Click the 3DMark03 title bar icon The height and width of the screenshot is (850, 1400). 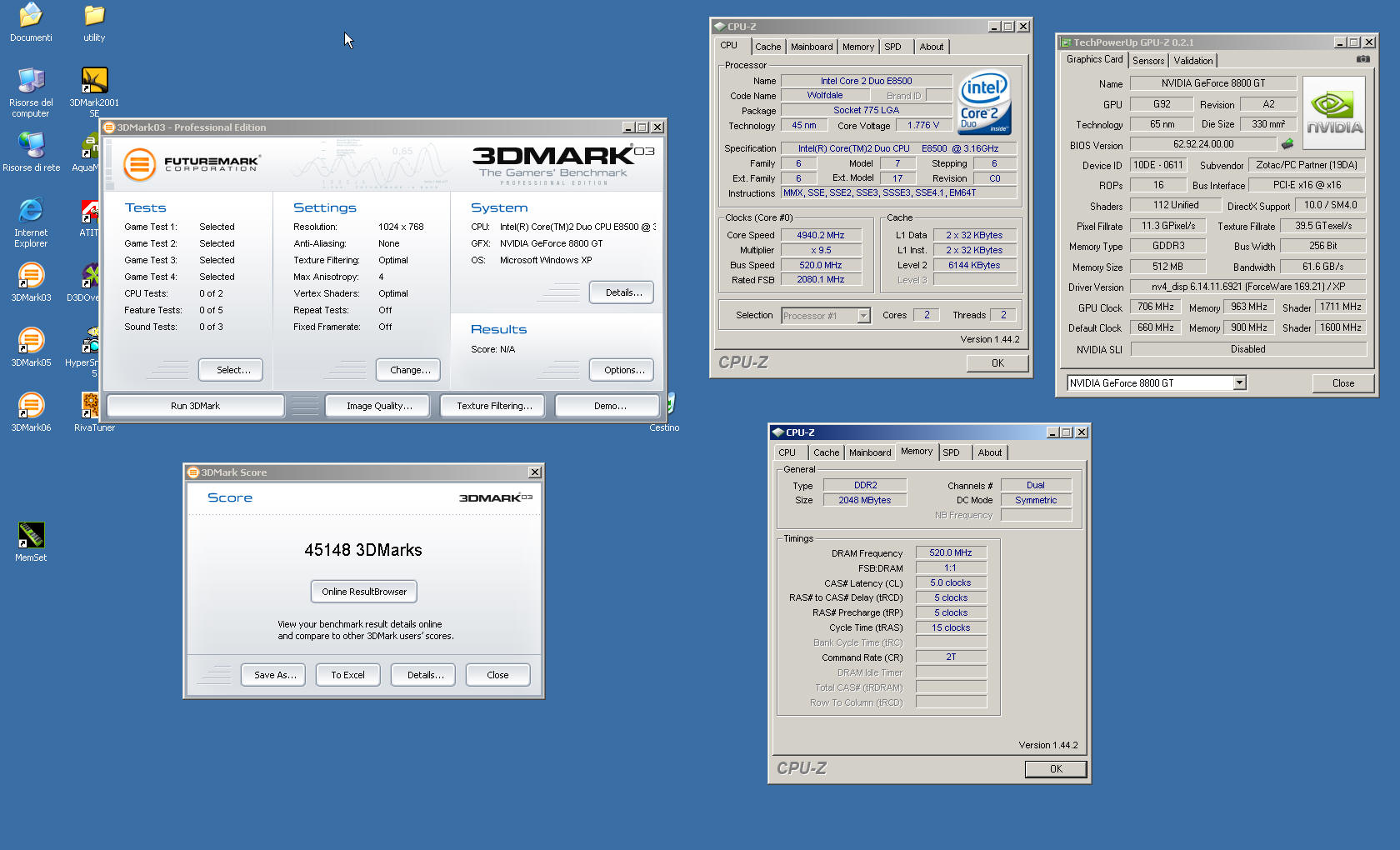pos(109,127)
